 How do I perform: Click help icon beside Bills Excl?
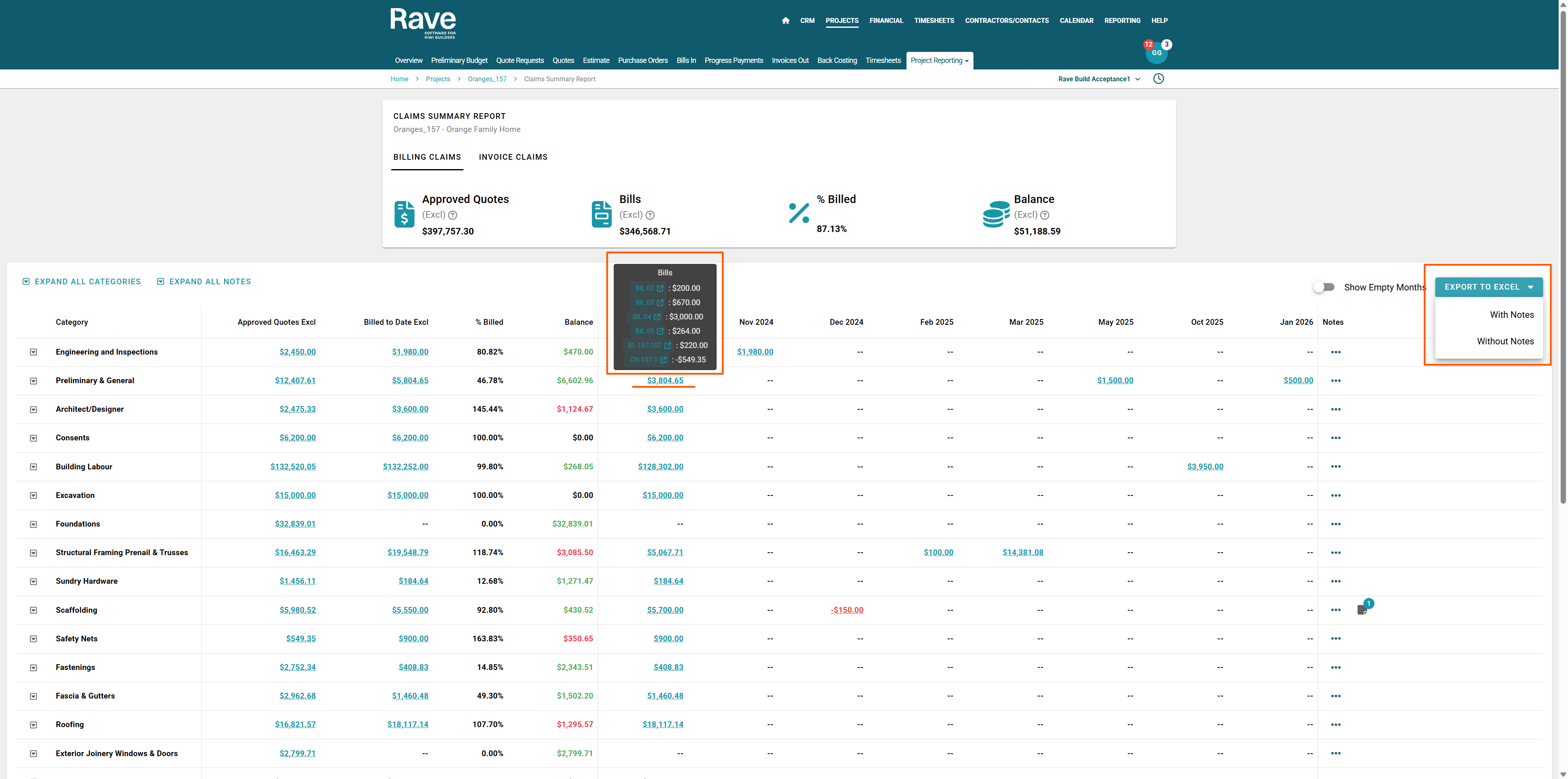pyautogui.click(x=650, y=215)
